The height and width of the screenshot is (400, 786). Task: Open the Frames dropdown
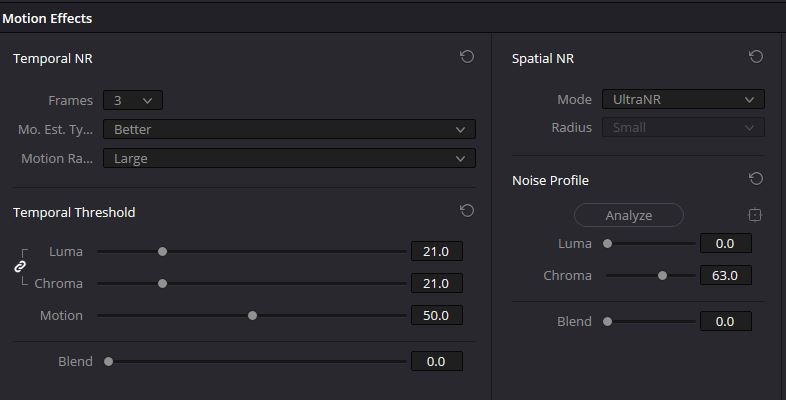pyautogui.click(x=132, y=100)
